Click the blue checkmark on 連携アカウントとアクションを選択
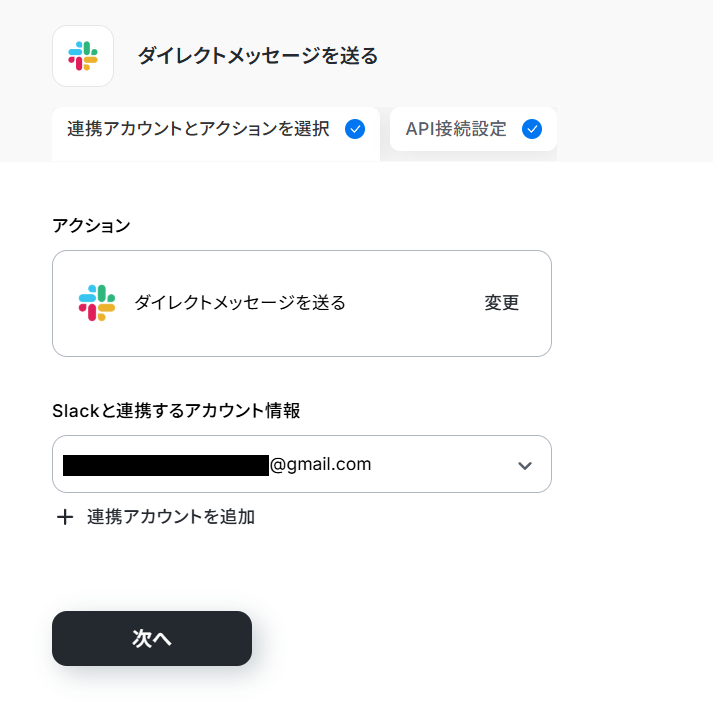The width and height of the screenshot is (713, 727). [x=354, y=129]
